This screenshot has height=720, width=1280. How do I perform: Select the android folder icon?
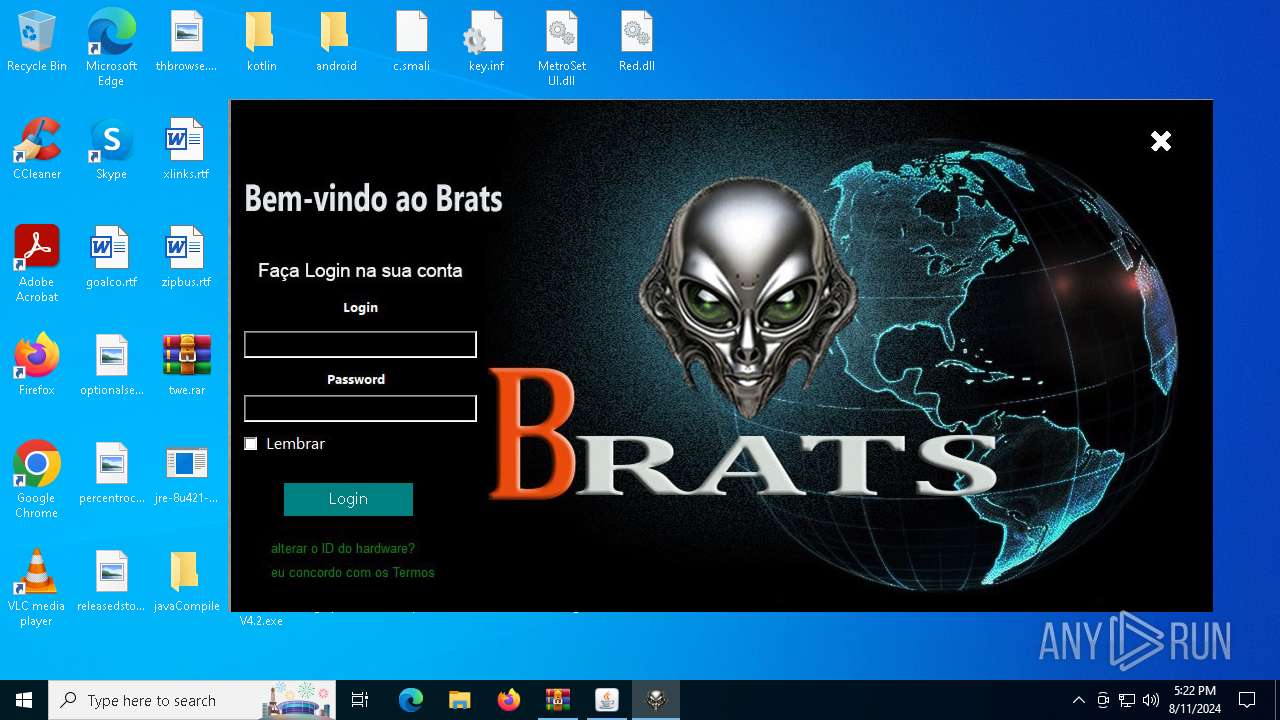pyautogui.click(x=336, y=43)
